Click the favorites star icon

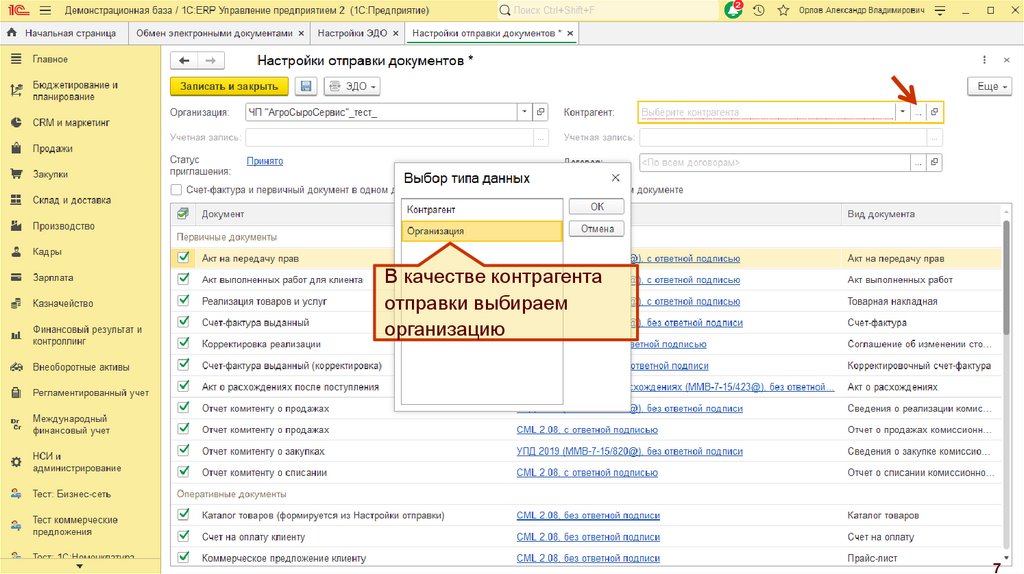point(780,10)
